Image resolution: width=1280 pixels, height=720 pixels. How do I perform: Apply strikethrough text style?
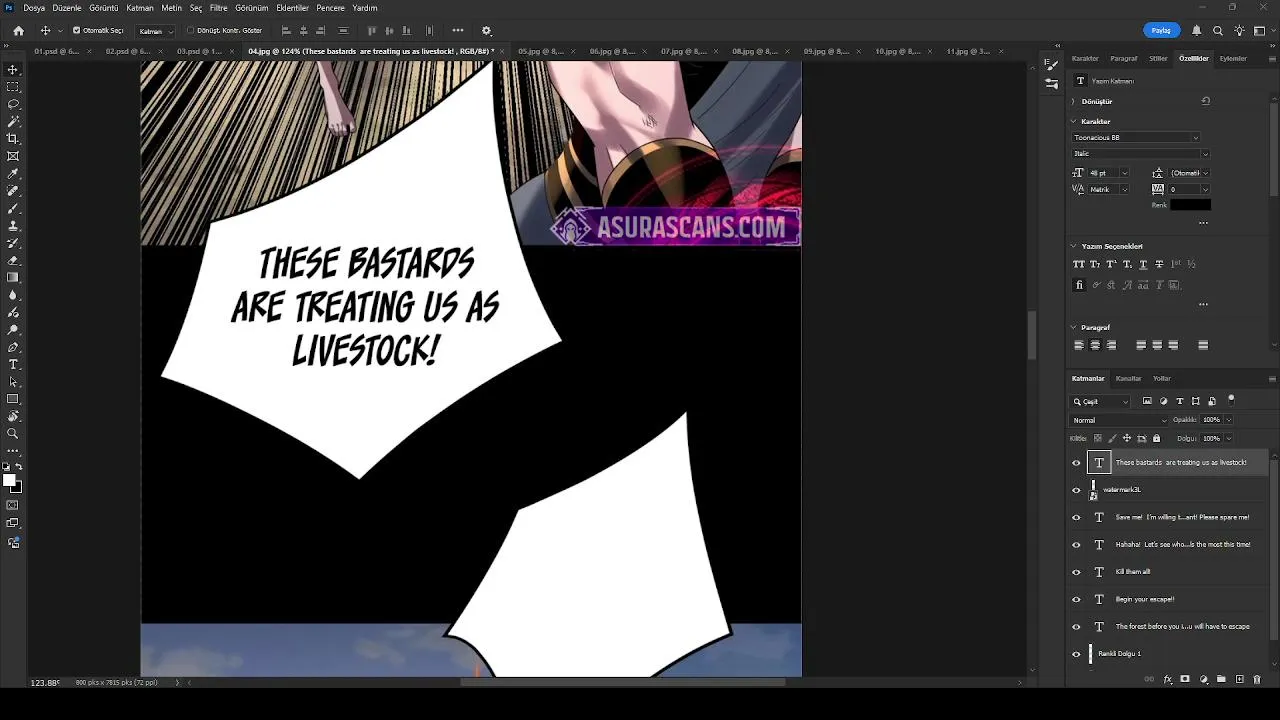(1159, 264)
